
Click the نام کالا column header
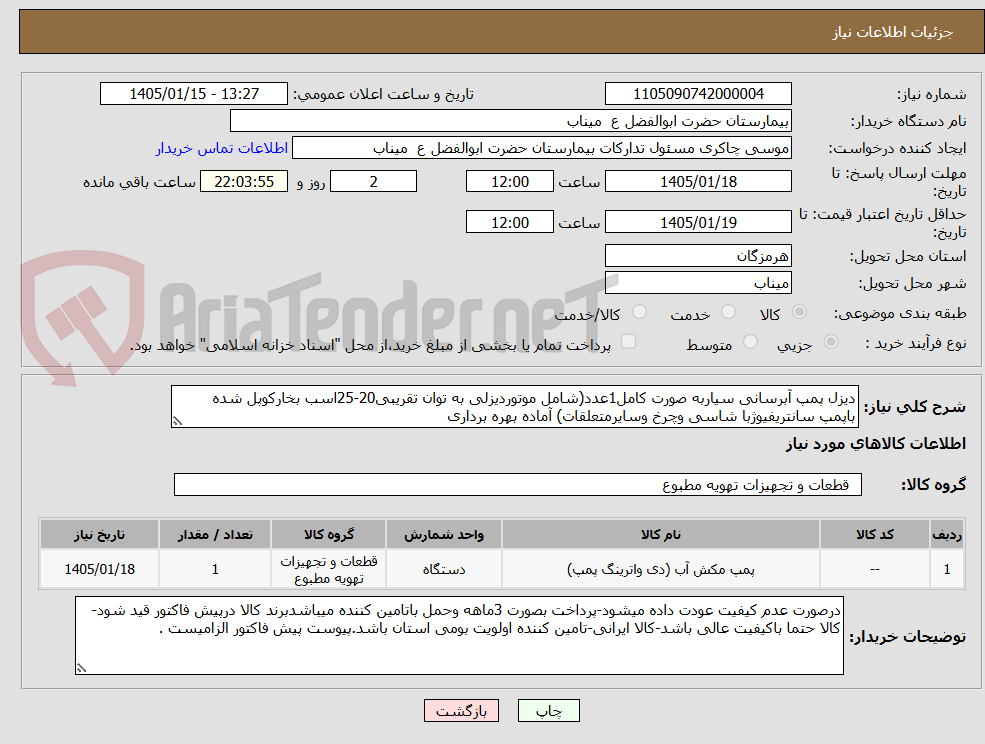pos(661,535)
